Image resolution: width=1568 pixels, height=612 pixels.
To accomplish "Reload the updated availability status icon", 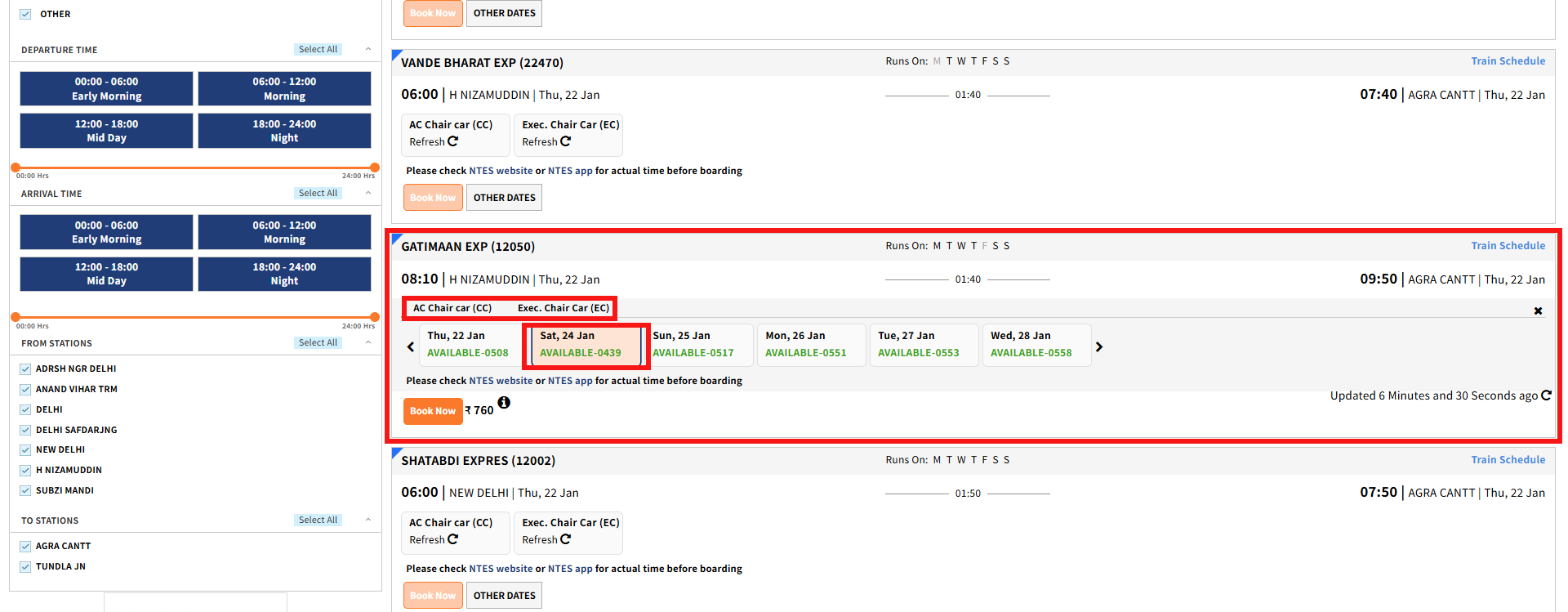I will point(1545,395).
